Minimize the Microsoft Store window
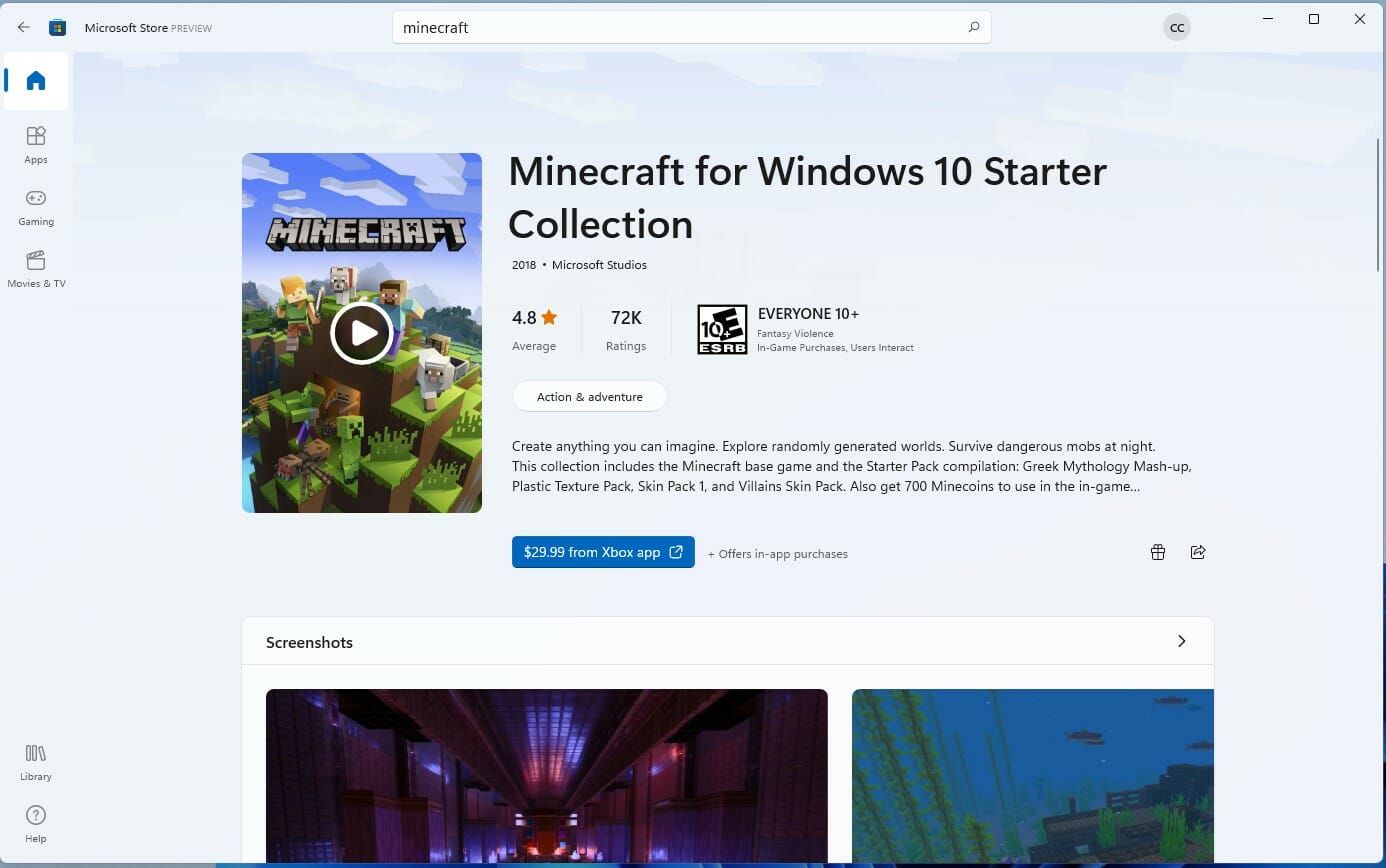This screenshot has height=868, width=1386. point(1268,19)
